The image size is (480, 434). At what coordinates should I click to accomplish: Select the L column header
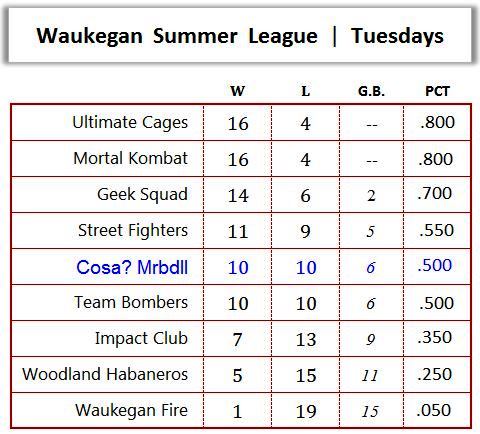point(305,91)
